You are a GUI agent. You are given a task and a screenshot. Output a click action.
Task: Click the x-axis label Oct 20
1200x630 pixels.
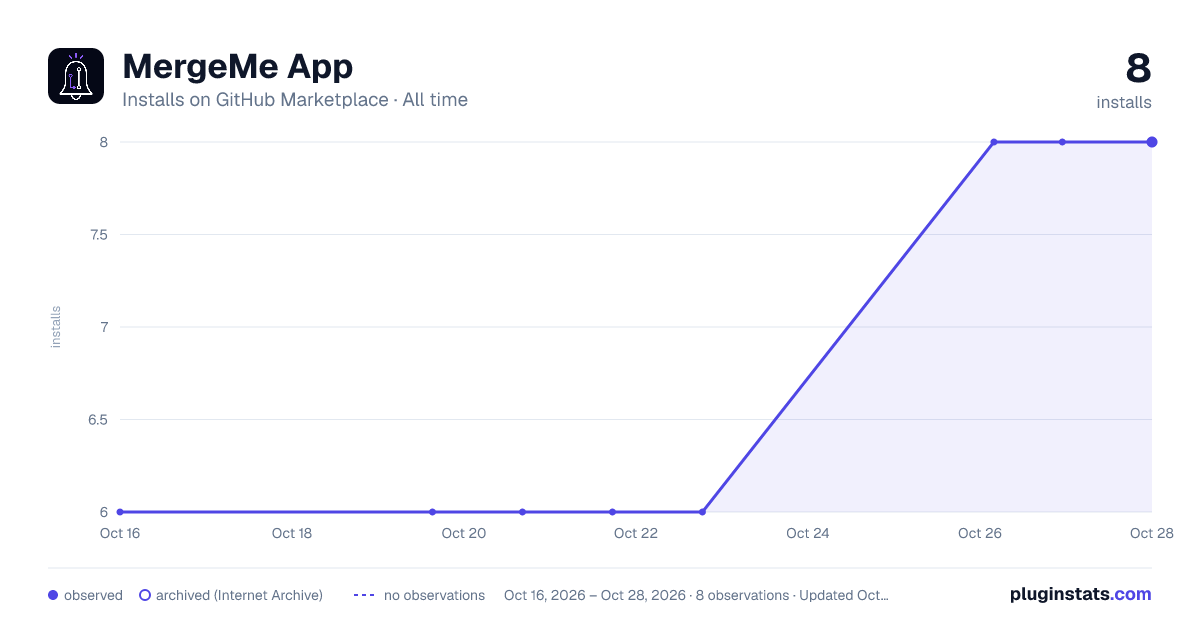(464, 533)
